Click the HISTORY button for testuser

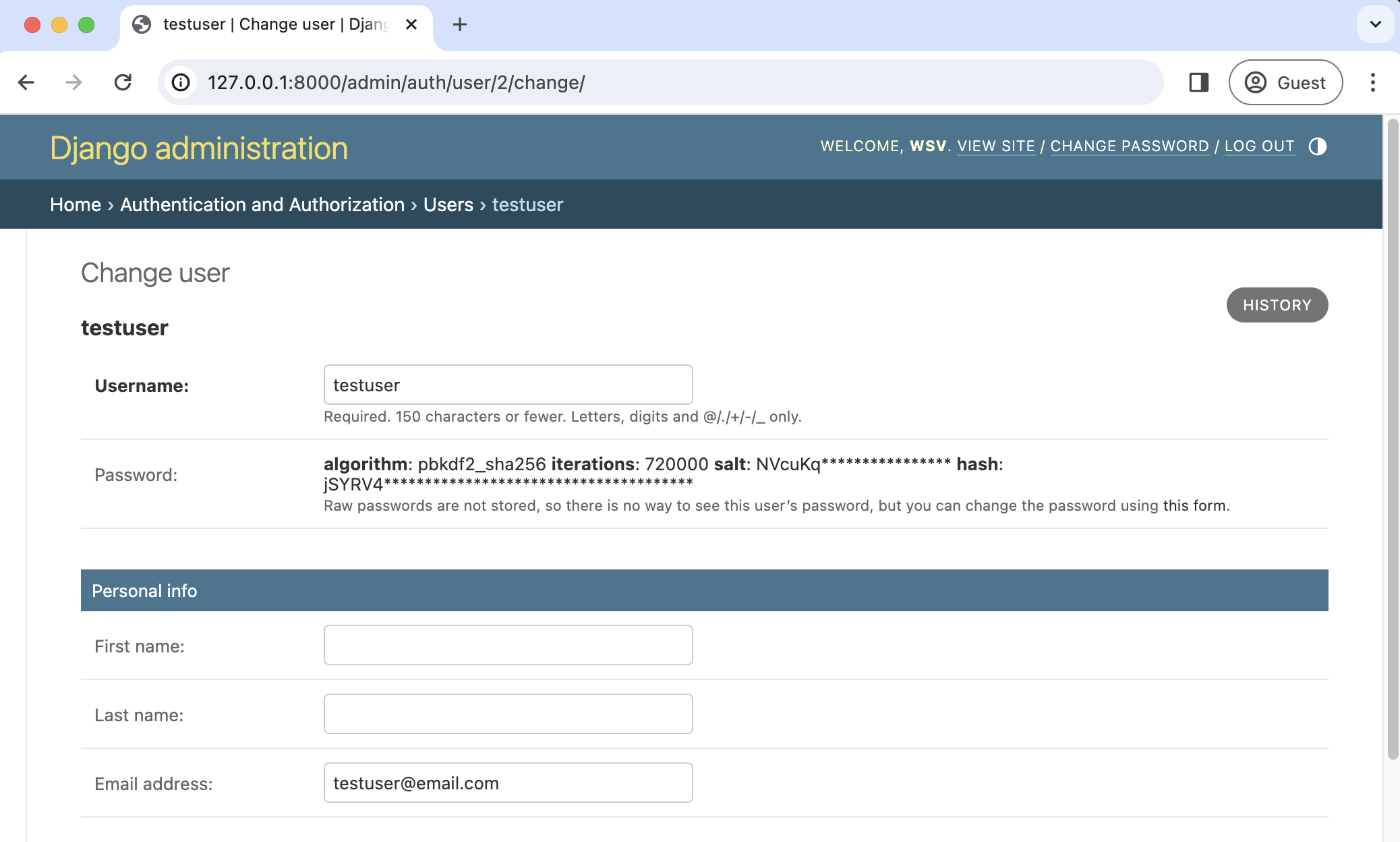click(1276, 304)
